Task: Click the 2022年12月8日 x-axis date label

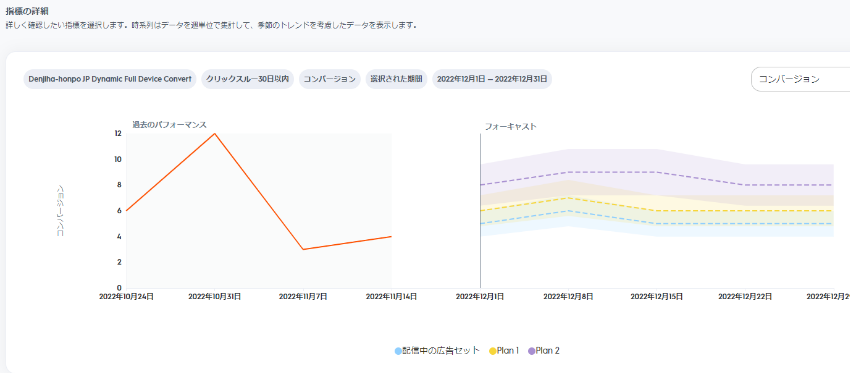Action: 568,297
